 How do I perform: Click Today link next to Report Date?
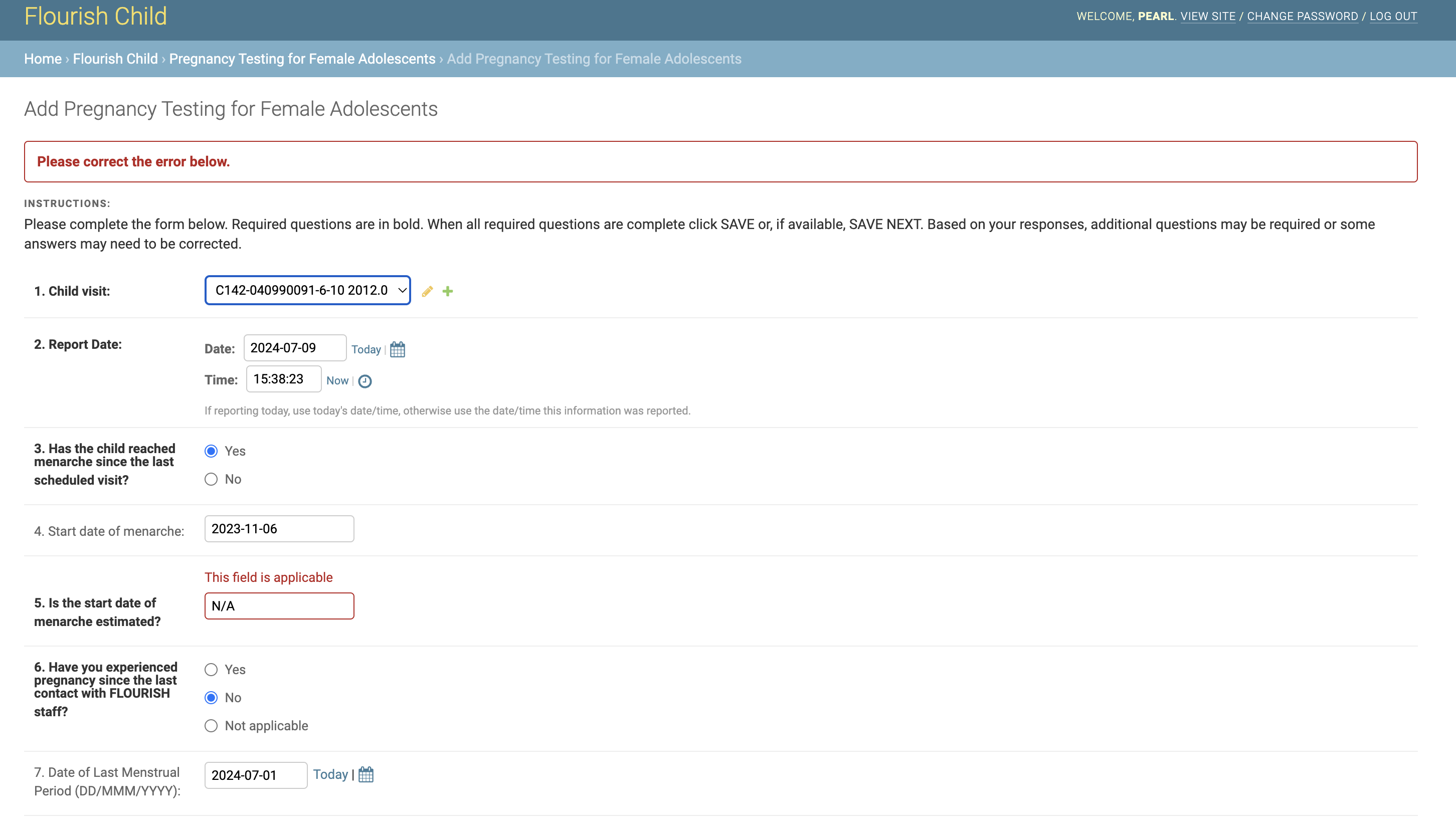point(366,349)
